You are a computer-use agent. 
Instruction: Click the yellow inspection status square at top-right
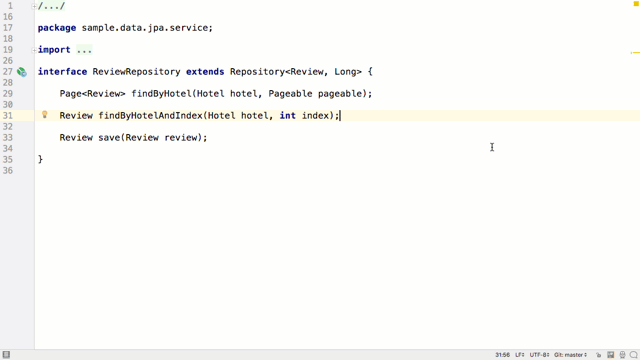coord(636,4)
